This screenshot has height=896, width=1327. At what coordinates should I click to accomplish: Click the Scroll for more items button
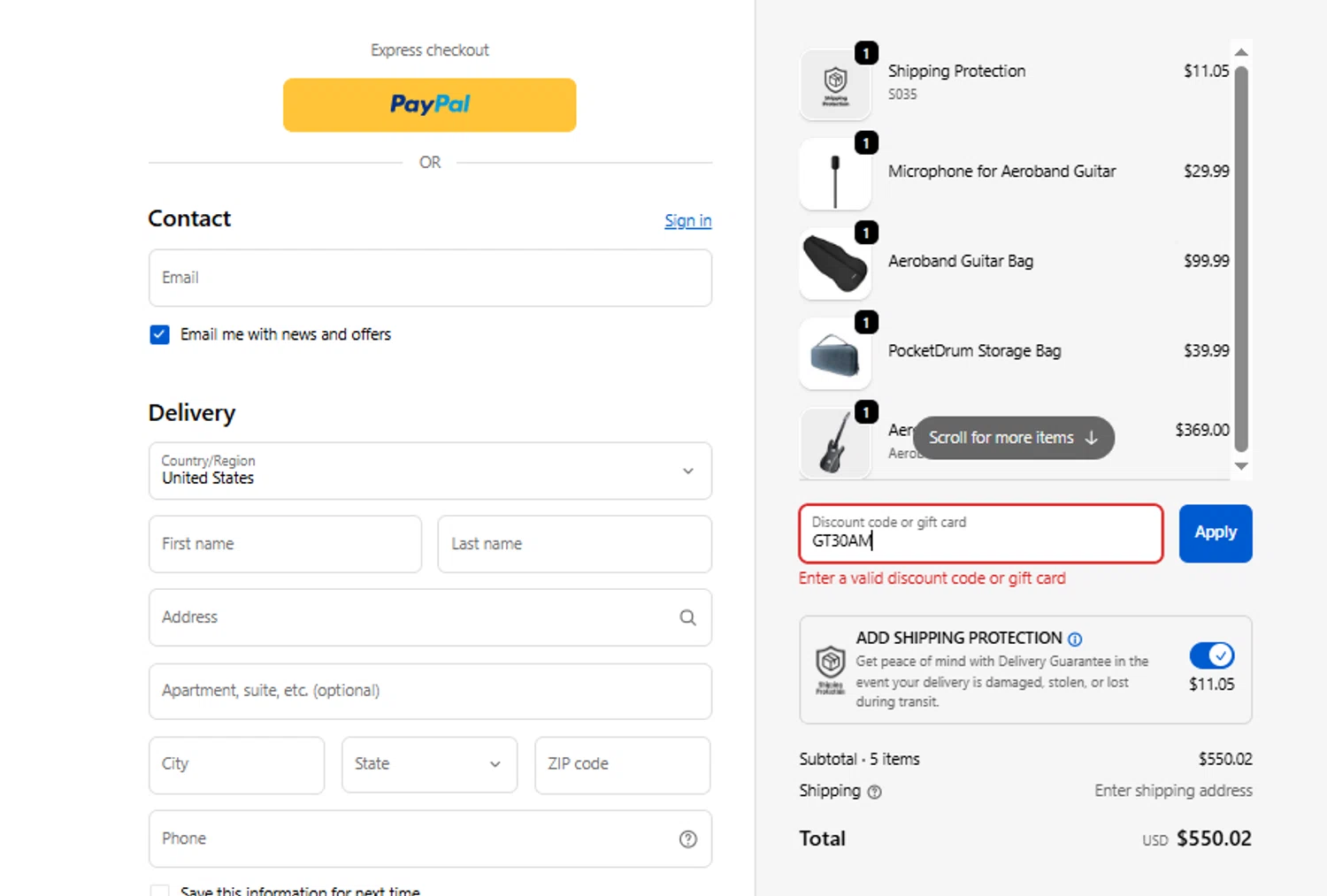pos(1013,438)
